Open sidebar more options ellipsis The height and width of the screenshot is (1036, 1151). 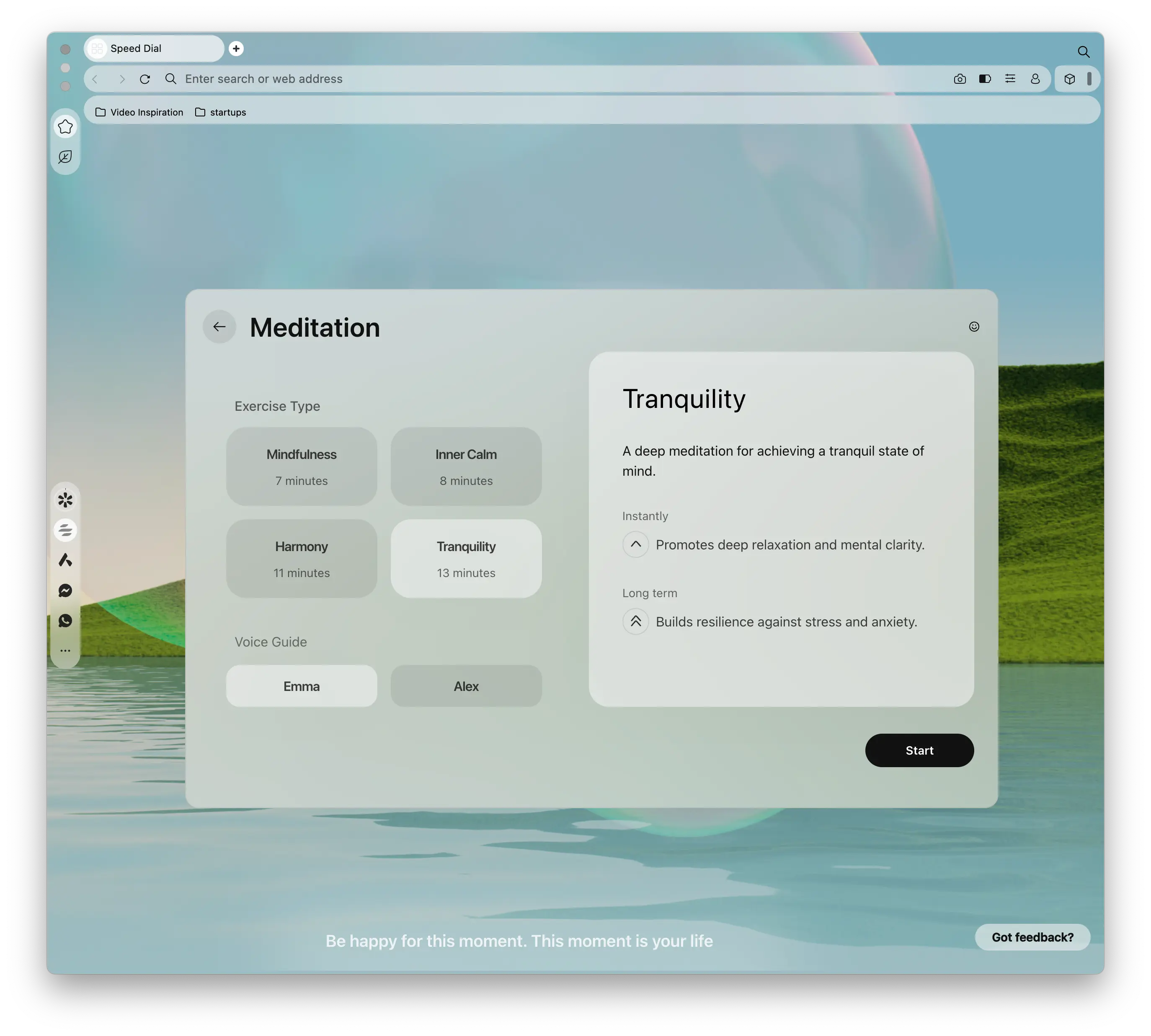pyautogui.click(x=65, y=650)
